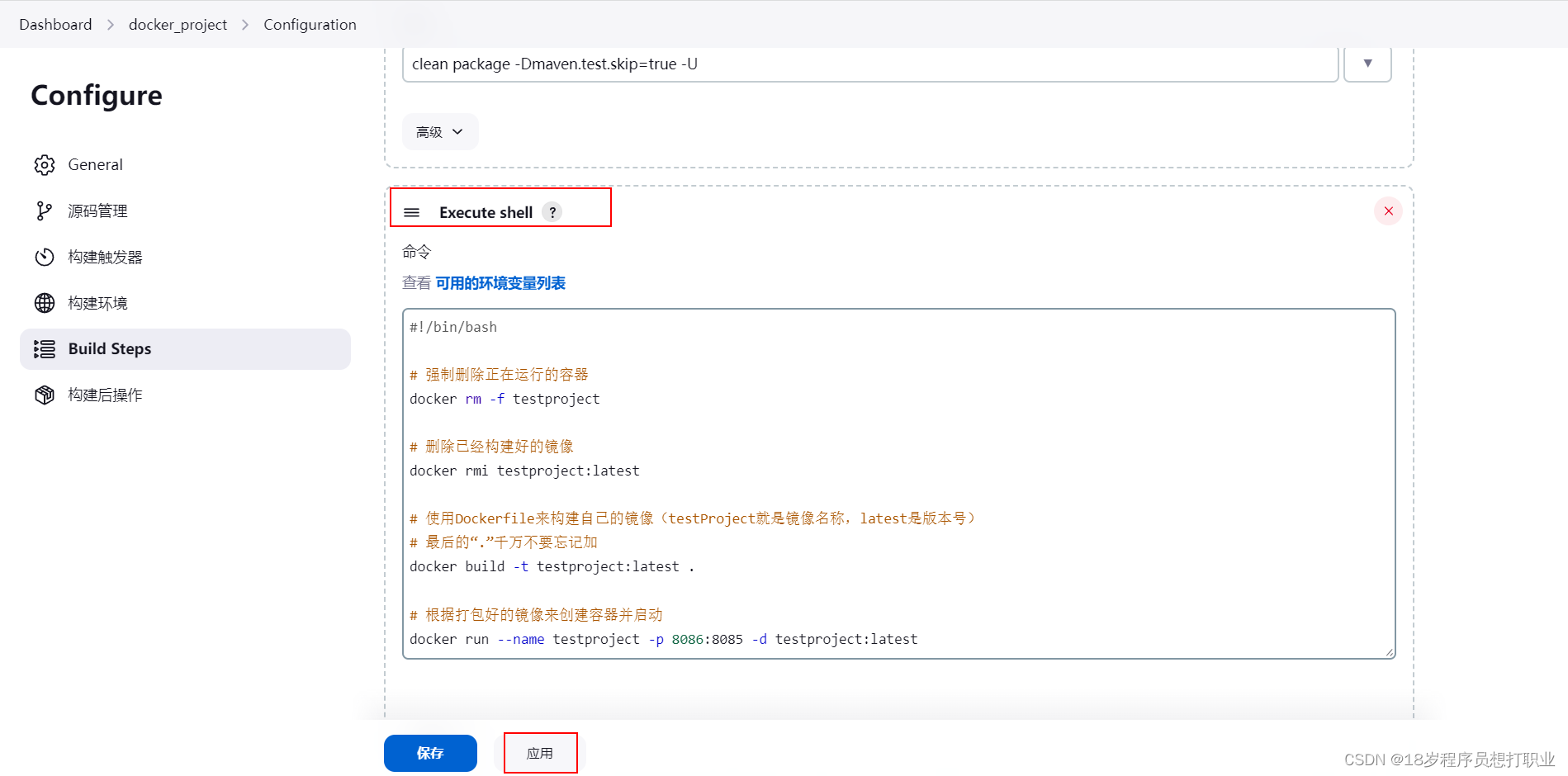
Task: Click the '# 删除已经构建好的镜像' comment
Action: pyautogui.click(x=491, y=447)
